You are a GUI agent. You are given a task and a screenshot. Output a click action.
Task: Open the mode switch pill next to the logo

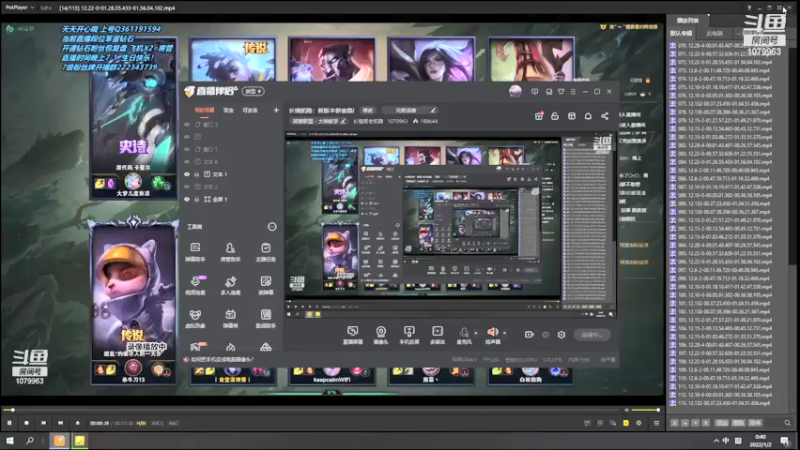(x=253, y=91)
